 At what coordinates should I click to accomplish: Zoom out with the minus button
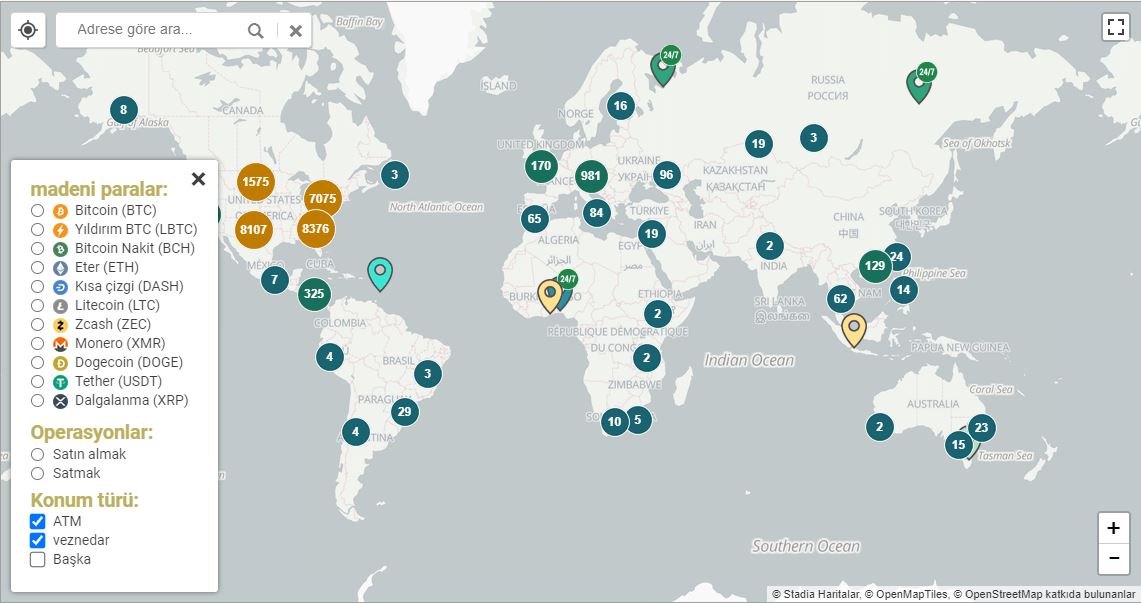(1113, 559)
